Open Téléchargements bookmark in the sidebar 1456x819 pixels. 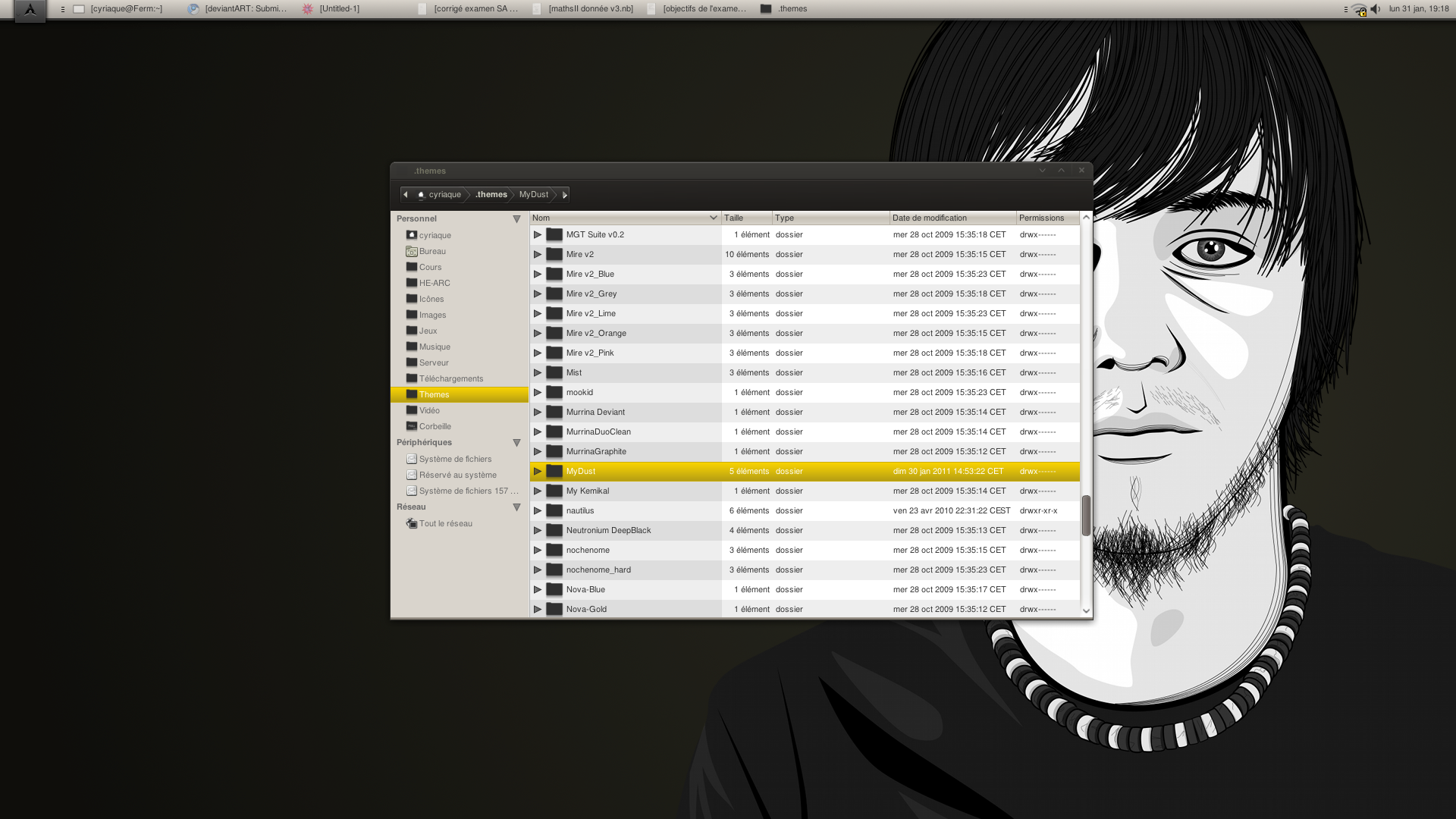(x=460, y=379)
